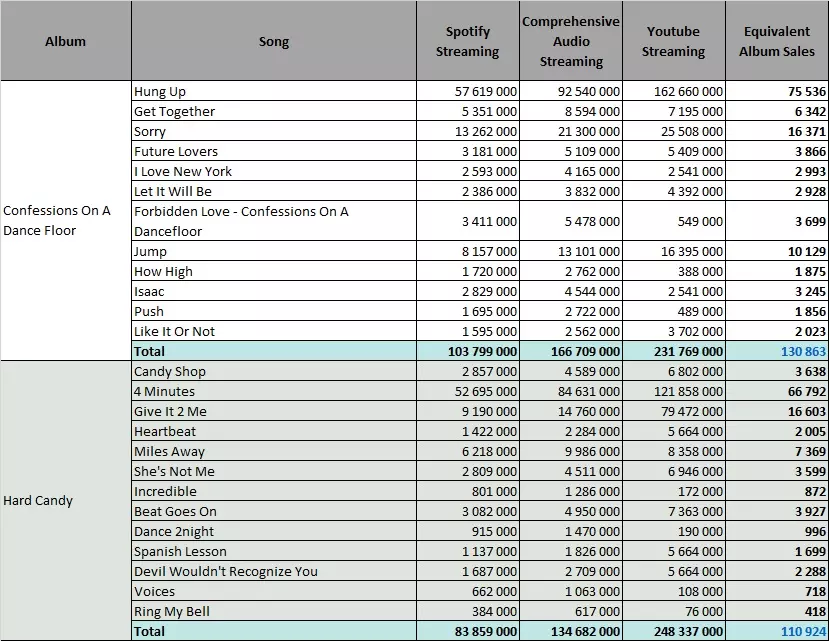This screenshot has height=641, width=829.
Task: Click the Give It 2 Me cell
Action: [x=274, y=411]
